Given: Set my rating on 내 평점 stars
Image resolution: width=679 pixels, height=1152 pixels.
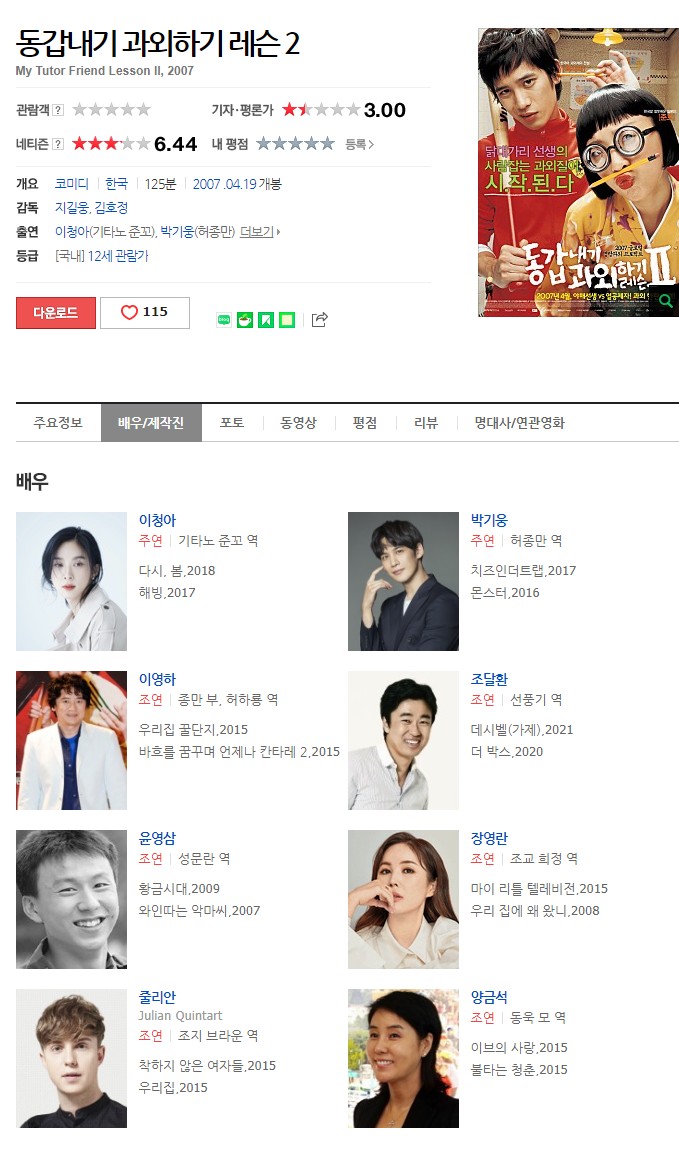Looking at the screenshot, I should pyautogui.click(x=295, y=143).
